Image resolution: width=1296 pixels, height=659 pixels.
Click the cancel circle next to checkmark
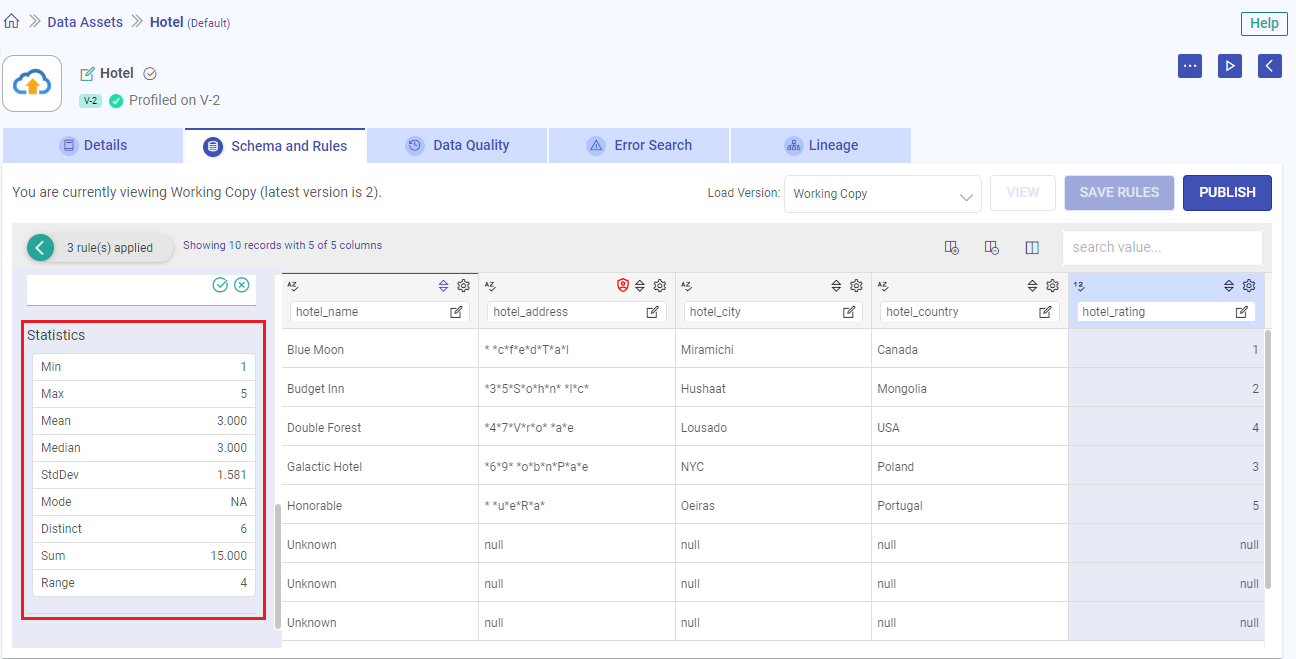pyautogui.click(x=241, y=285)
